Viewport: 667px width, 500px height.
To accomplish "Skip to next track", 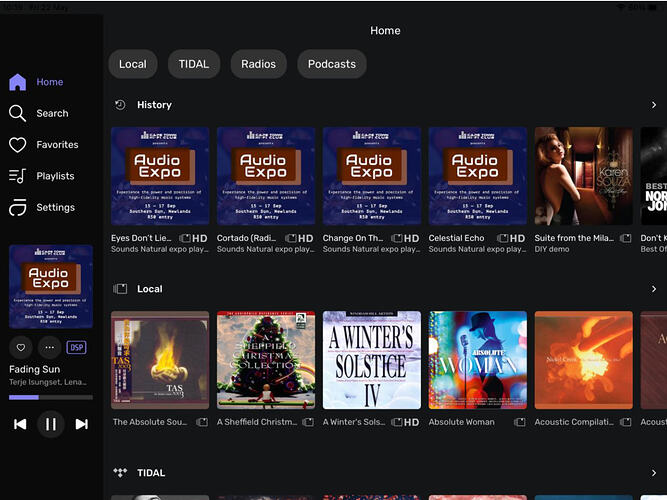I will (81, 424).
